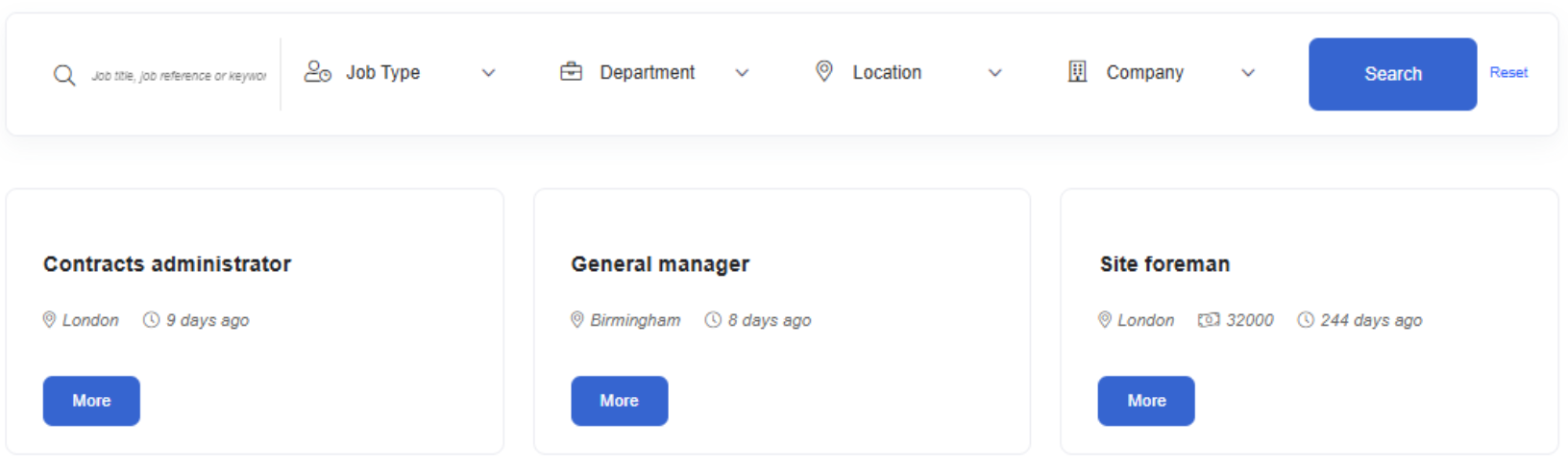Click the salary money icon on Site foreman

pyautogui.click(x=1208, y=320)
